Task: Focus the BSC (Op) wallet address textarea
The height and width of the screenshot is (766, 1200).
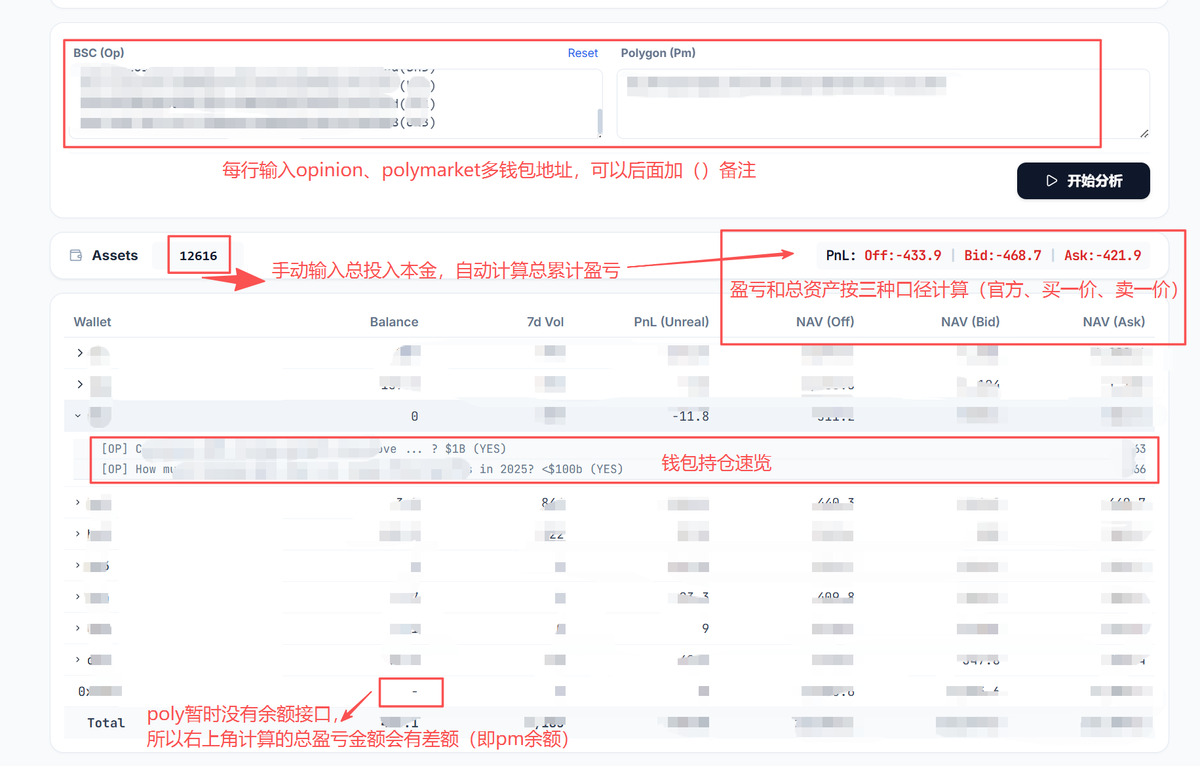Action: pyautogui.click(x=337, y=103)
